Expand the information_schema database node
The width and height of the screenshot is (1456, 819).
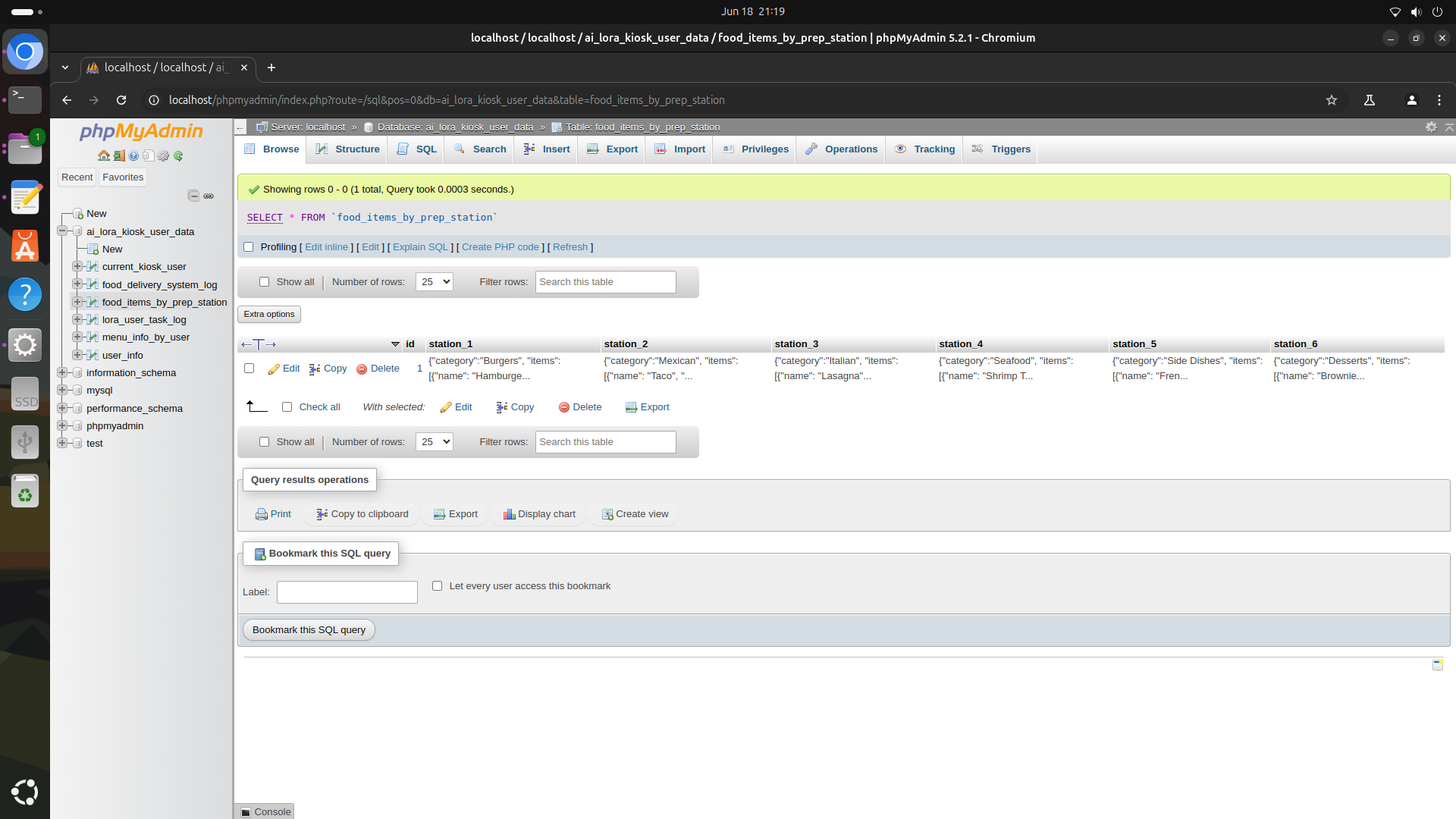[62, 372]
